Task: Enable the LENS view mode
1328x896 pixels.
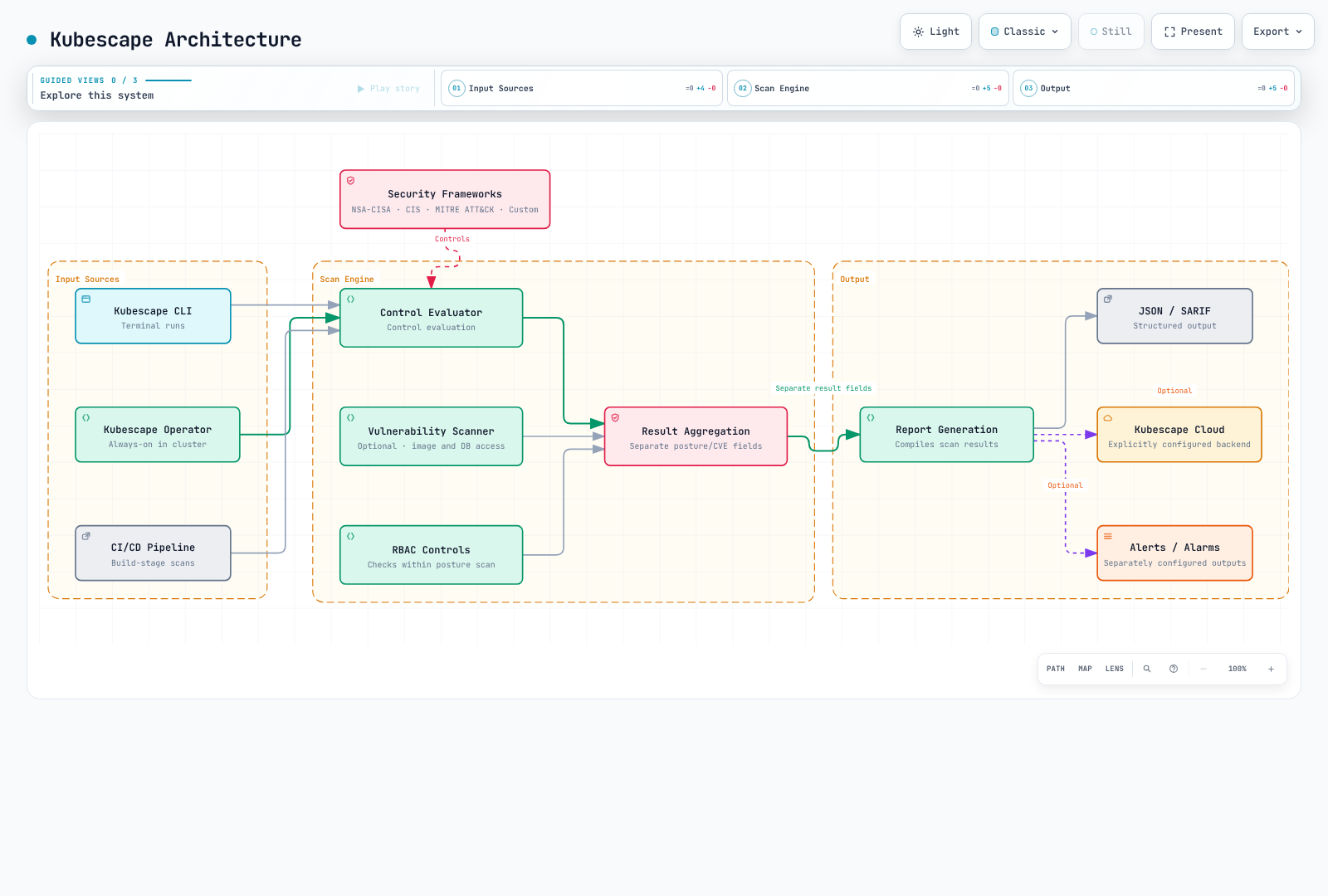Action: point(1114,669)
